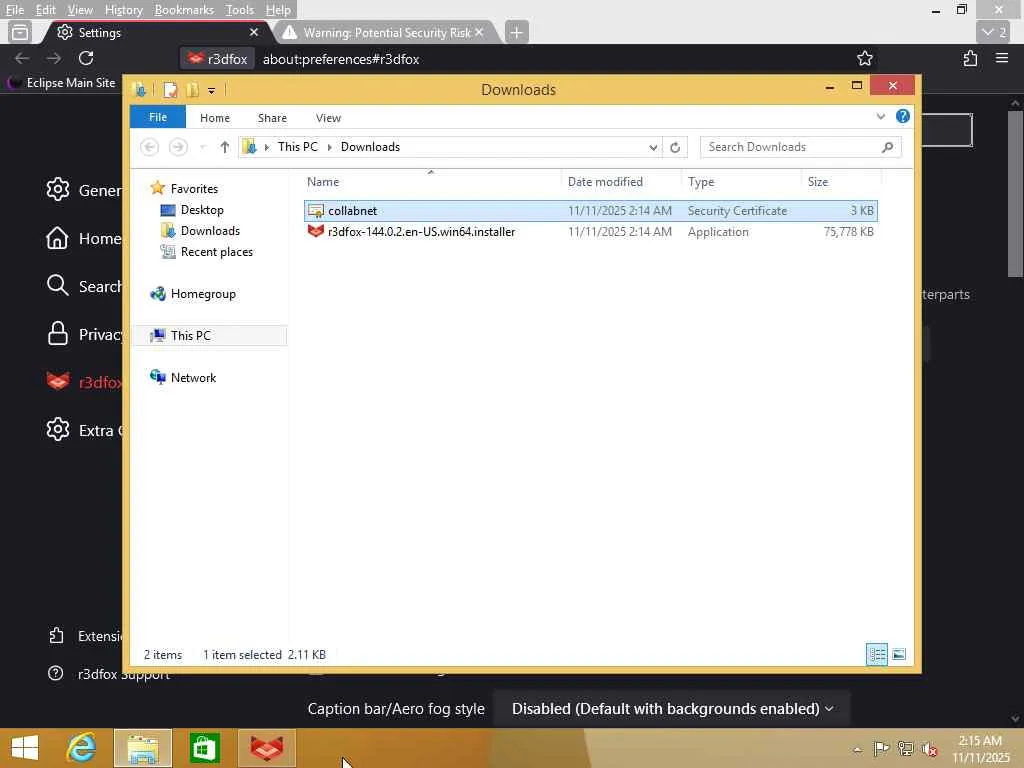This screenshot has width=1024, height=768.
Task: Open the View ribbon tab
Action: pos(328,118)
